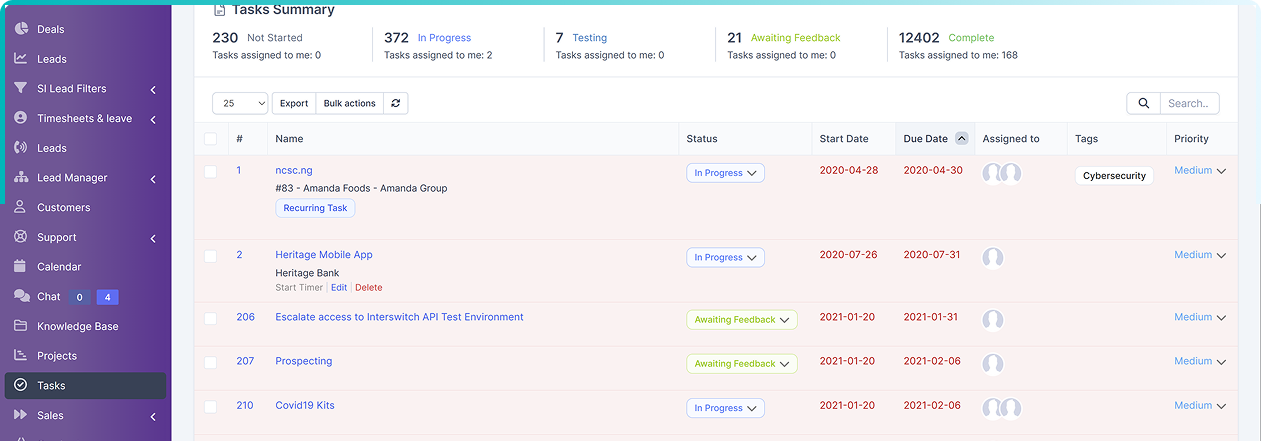Click the refresh table icon button
Viewport: 1261px width, 441px height.
[x=396, y=103]
